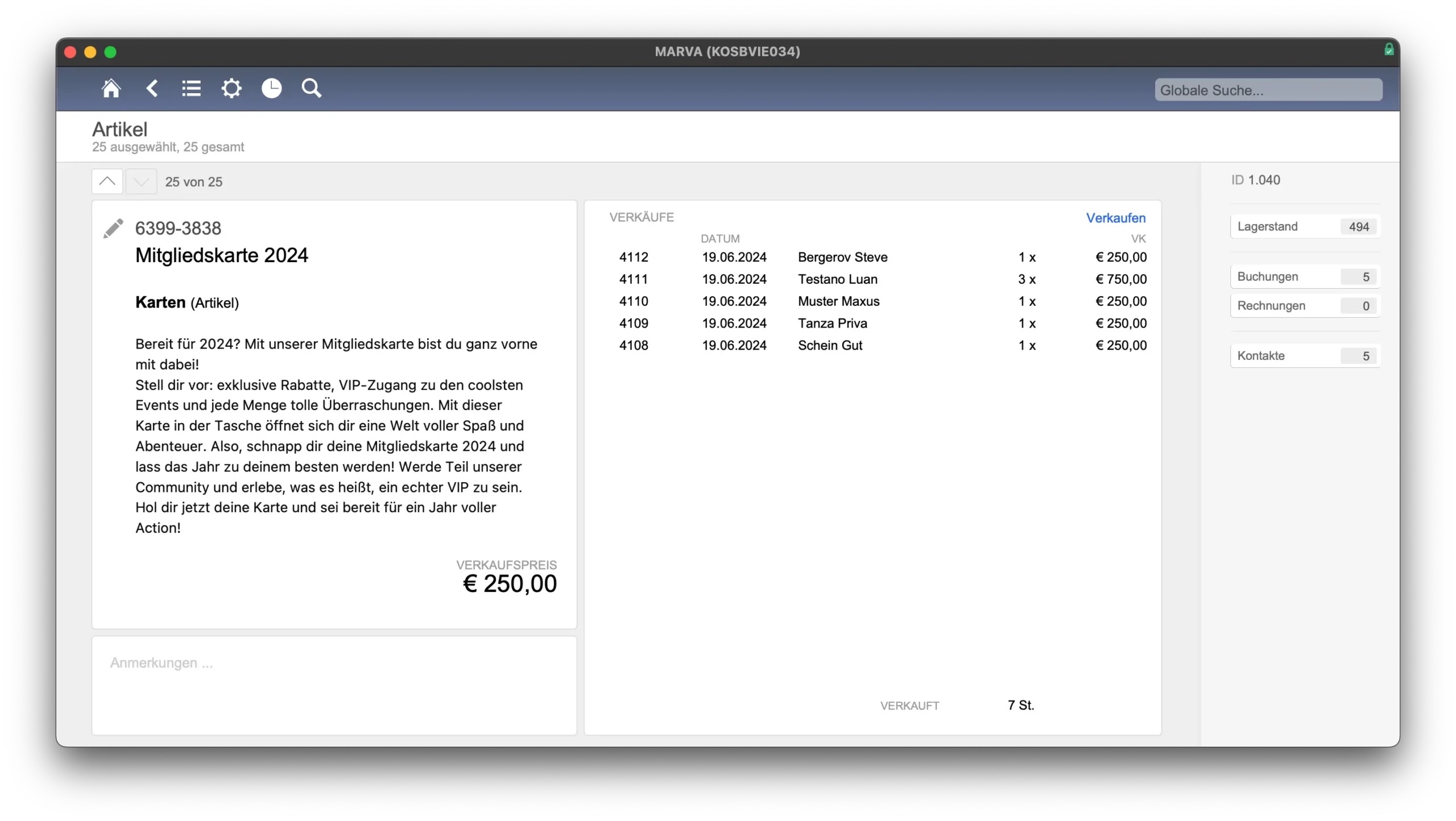Open the list view icon

(x=191, y=88)
